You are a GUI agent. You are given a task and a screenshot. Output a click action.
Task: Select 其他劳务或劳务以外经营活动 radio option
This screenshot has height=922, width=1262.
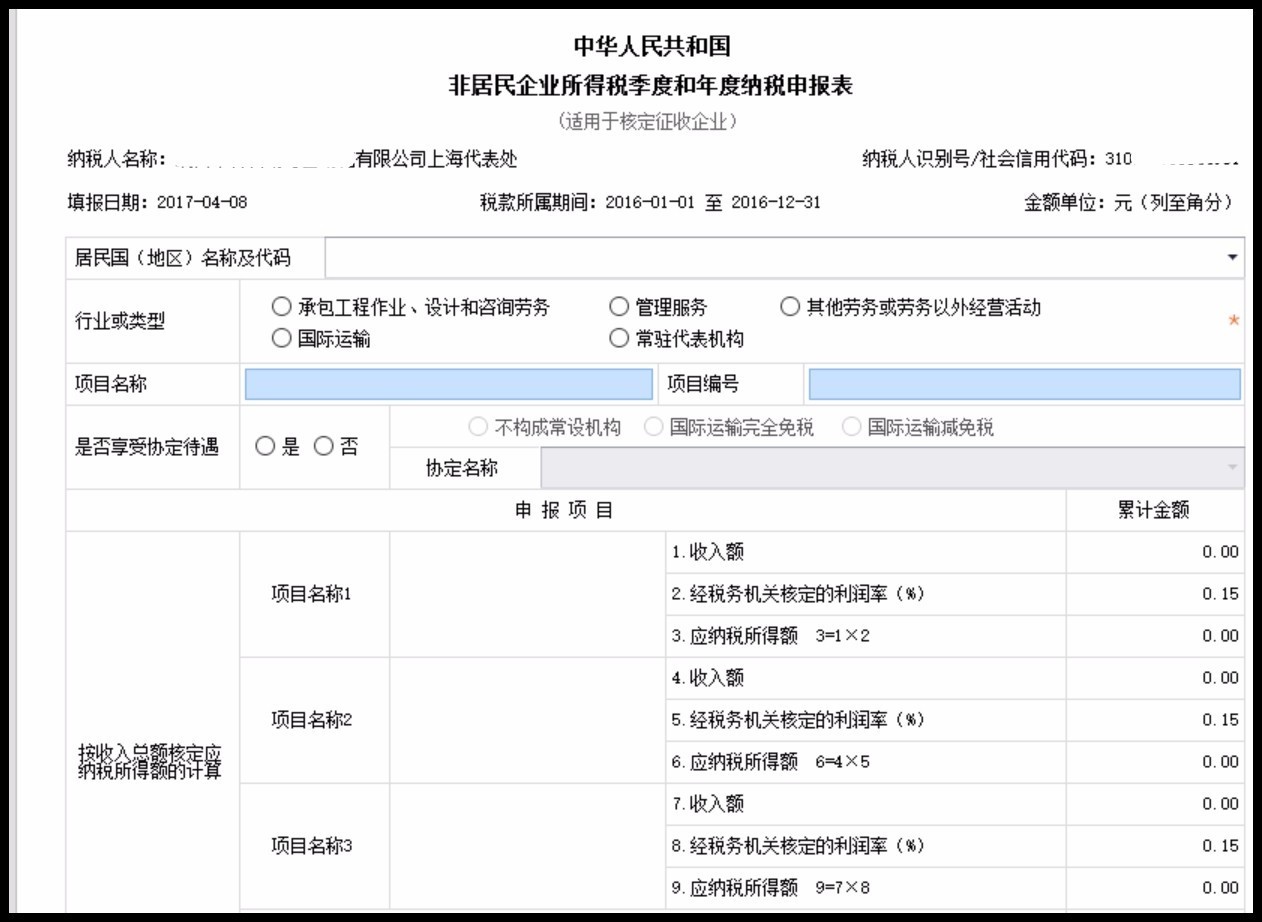790,308
